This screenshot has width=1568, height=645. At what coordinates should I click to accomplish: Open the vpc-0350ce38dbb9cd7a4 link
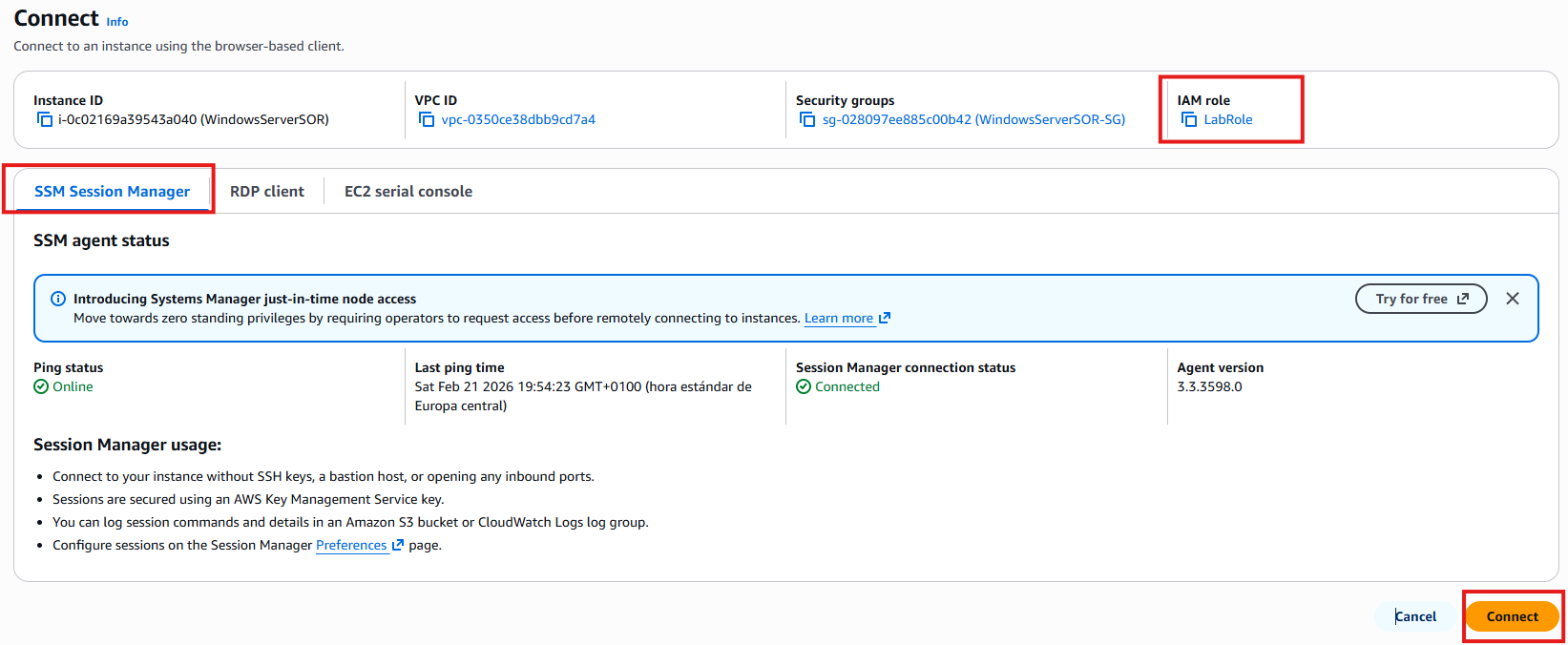[x=518, y=119]
